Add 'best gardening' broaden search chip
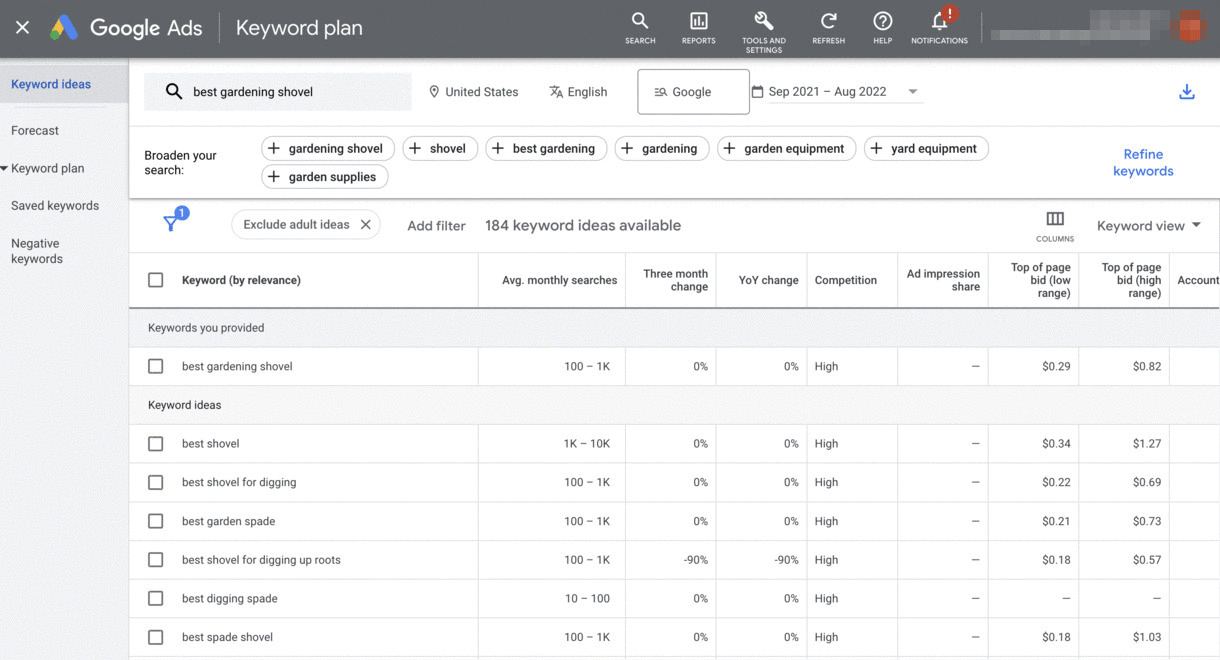1220x660 pixels. (x=546, y=148)
